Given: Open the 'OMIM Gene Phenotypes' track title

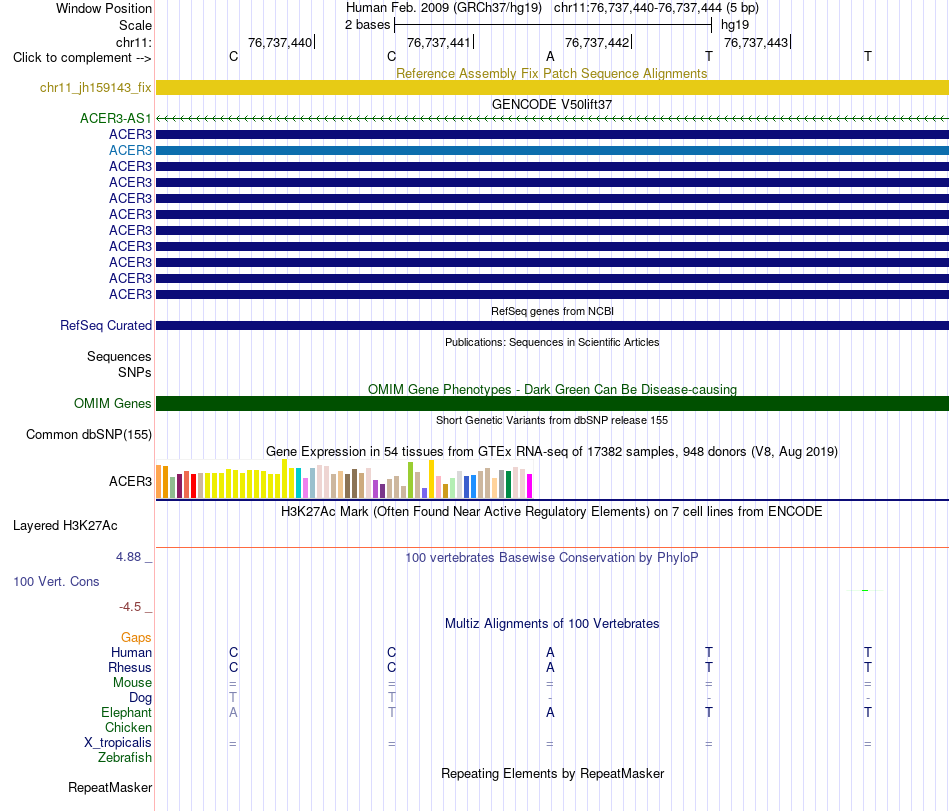Looking at the screenshot, I should [552, 389].
